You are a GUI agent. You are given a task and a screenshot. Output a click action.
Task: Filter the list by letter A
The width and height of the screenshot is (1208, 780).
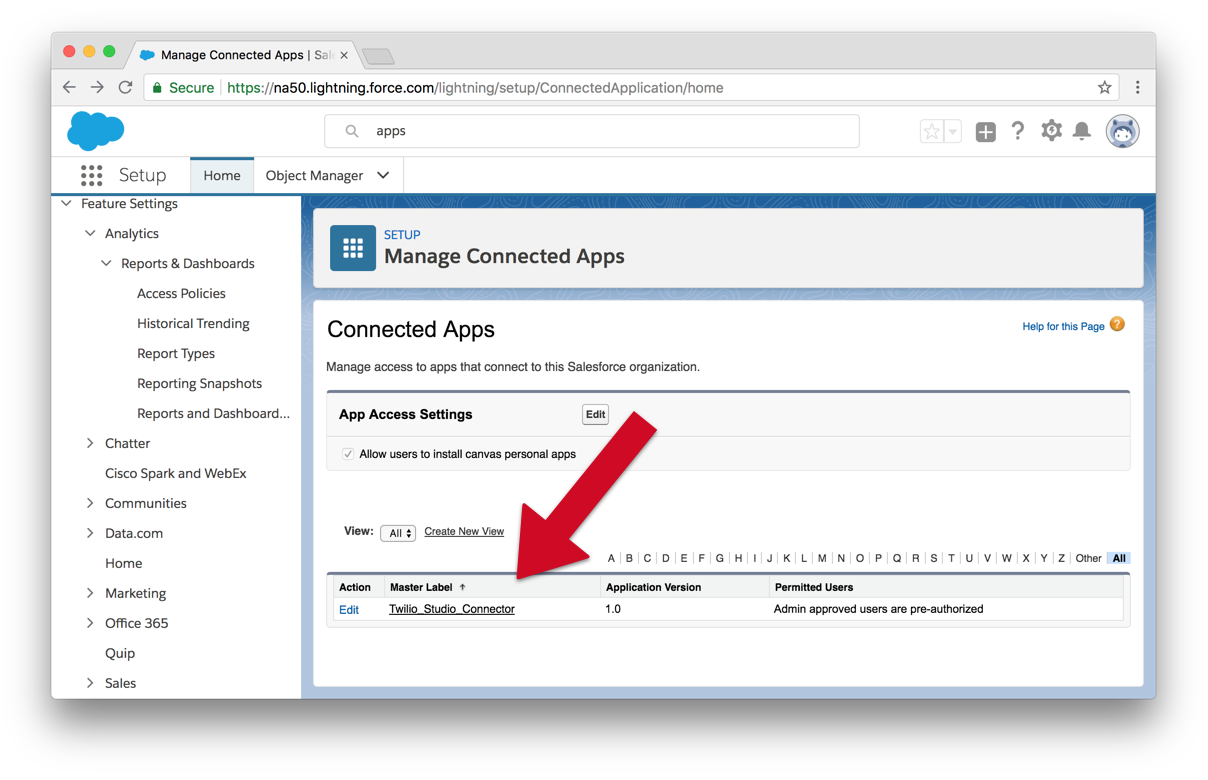tap(611, 559)
